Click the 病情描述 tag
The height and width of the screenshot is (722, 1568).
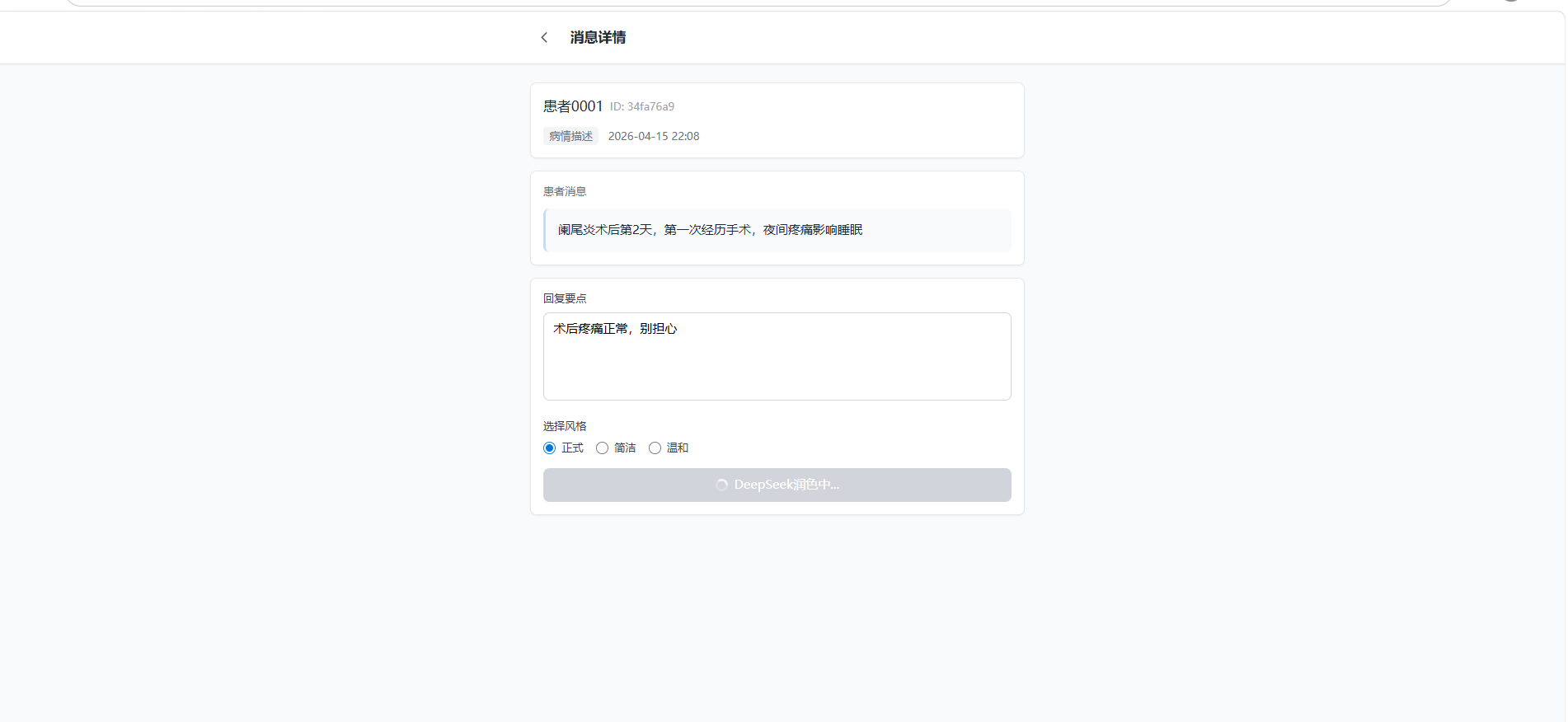[x=570, y=136]
